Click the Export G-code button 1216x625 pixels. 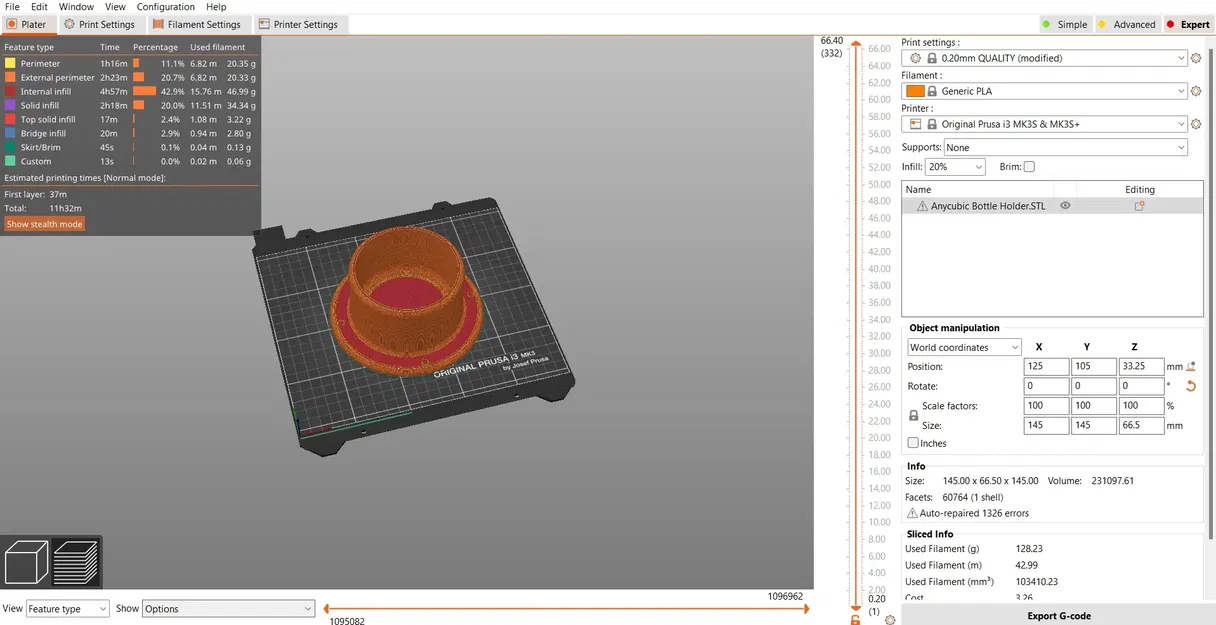(x=1058, y=615)
